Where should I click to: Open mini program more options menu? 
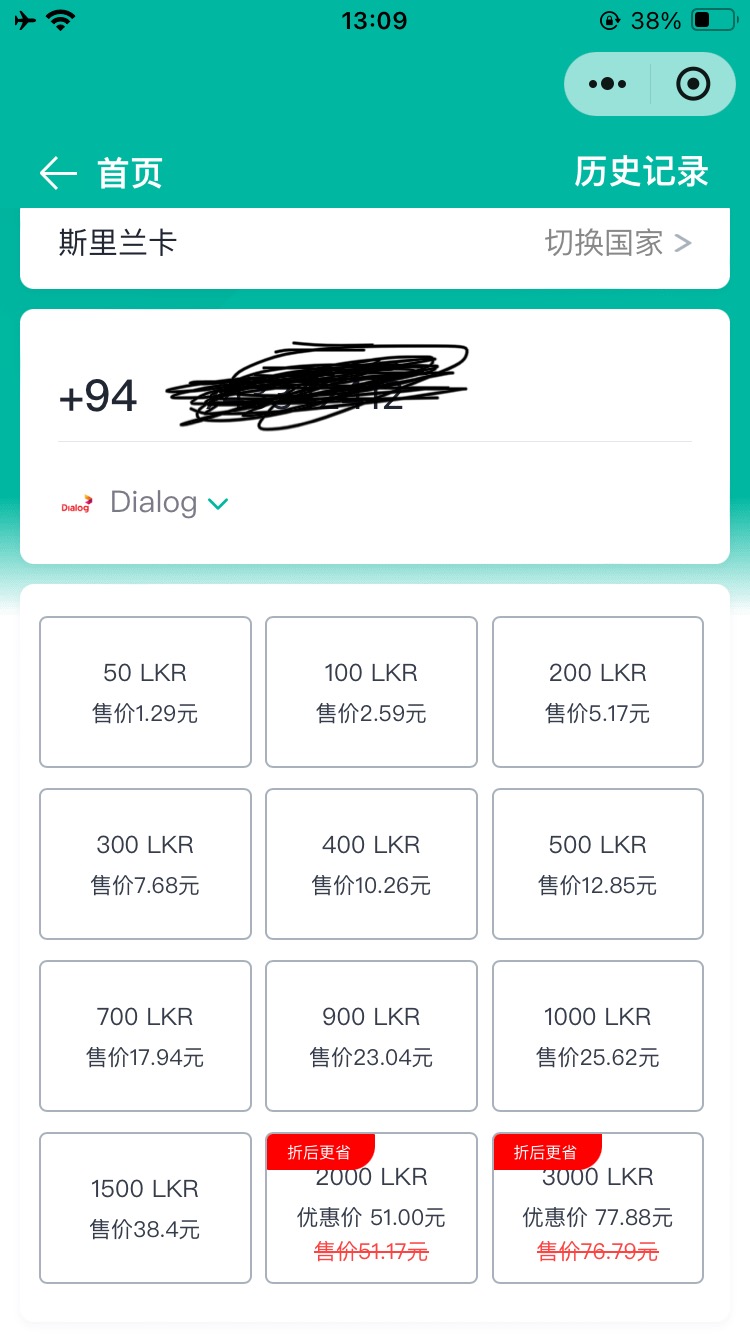click(x=607, y=84)
